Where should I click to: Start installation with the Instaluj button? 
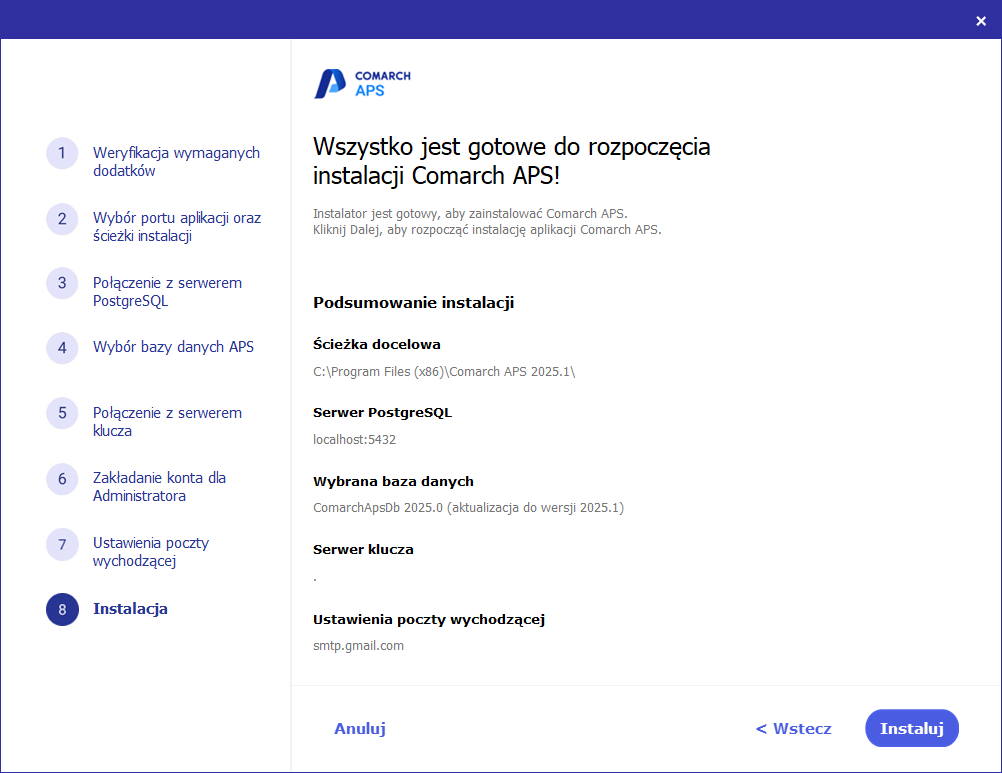click(911, 728)
